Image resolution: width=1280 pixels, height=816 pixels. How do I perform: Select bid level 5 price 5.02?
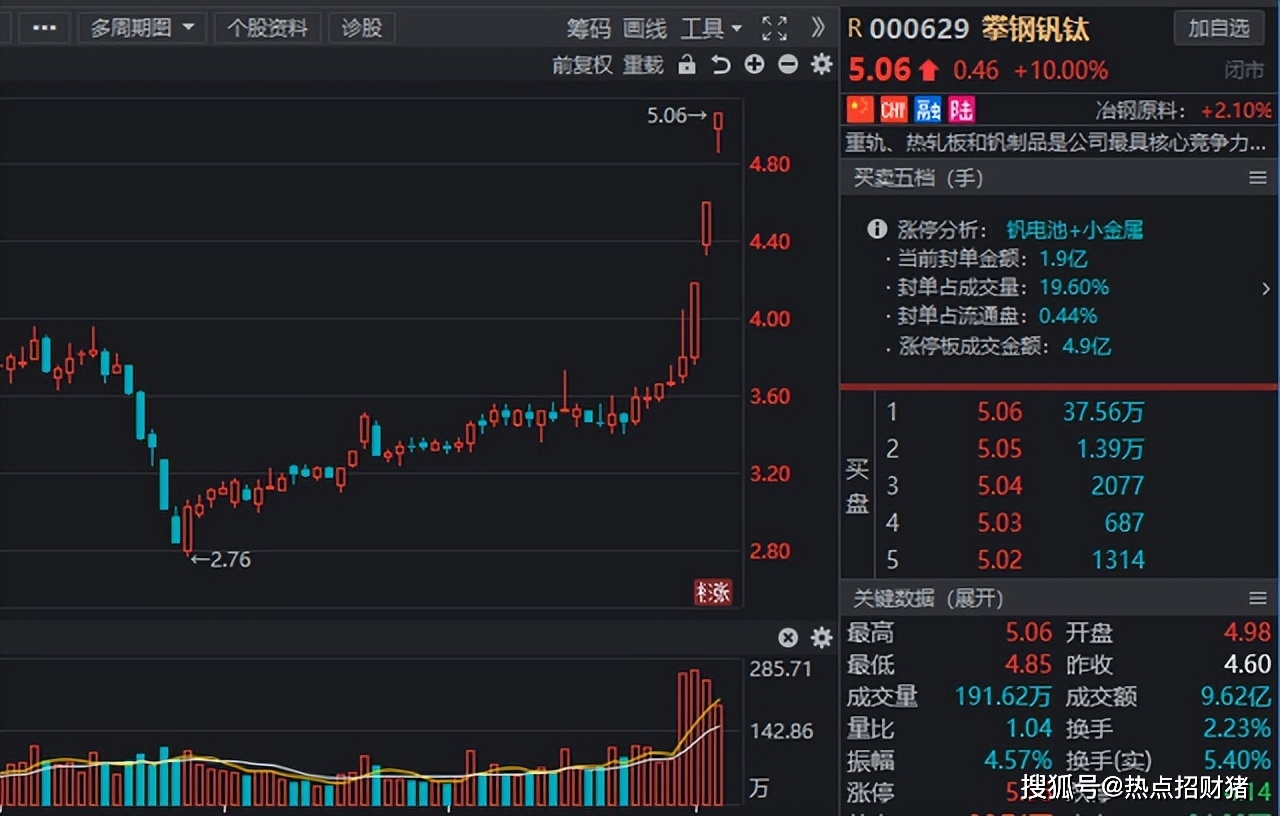(x=999, y=560)
